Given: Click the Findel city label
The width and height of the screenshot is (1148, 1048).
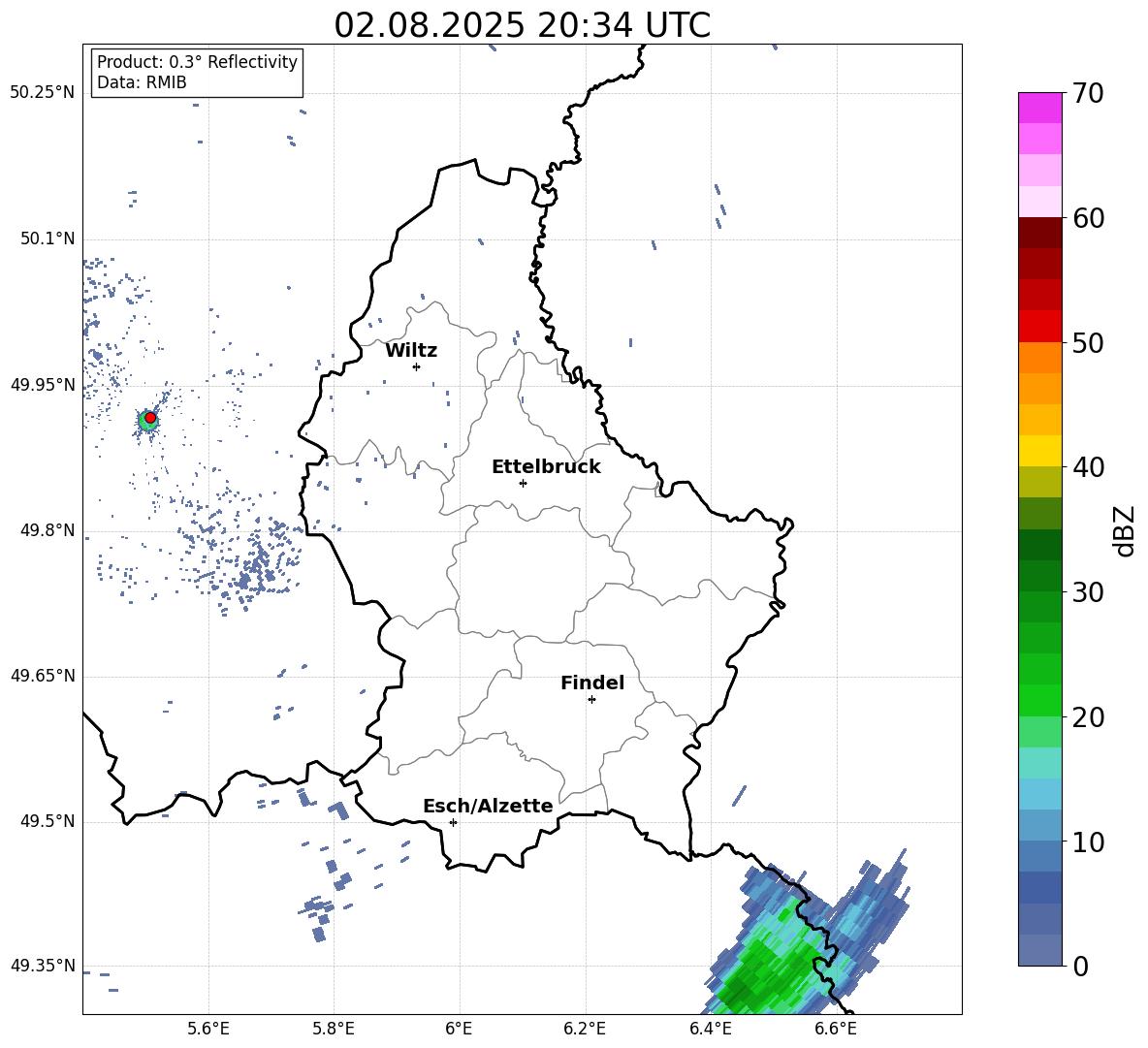Looking at the screenshot, I should [592, 683].
